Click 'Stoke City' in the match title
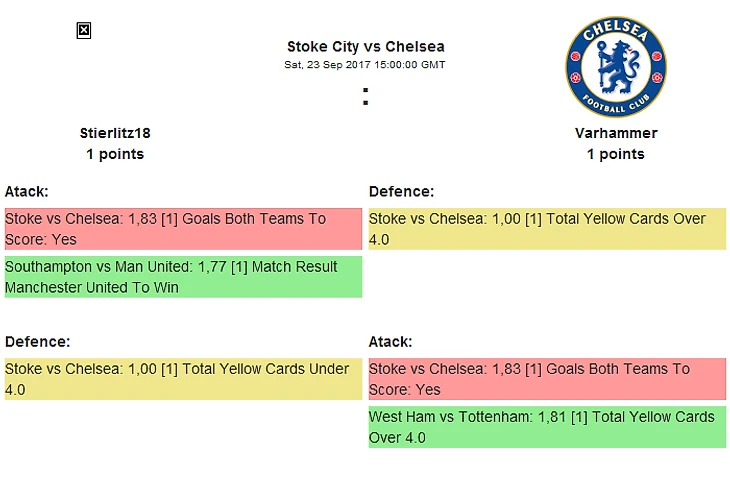 317,47
